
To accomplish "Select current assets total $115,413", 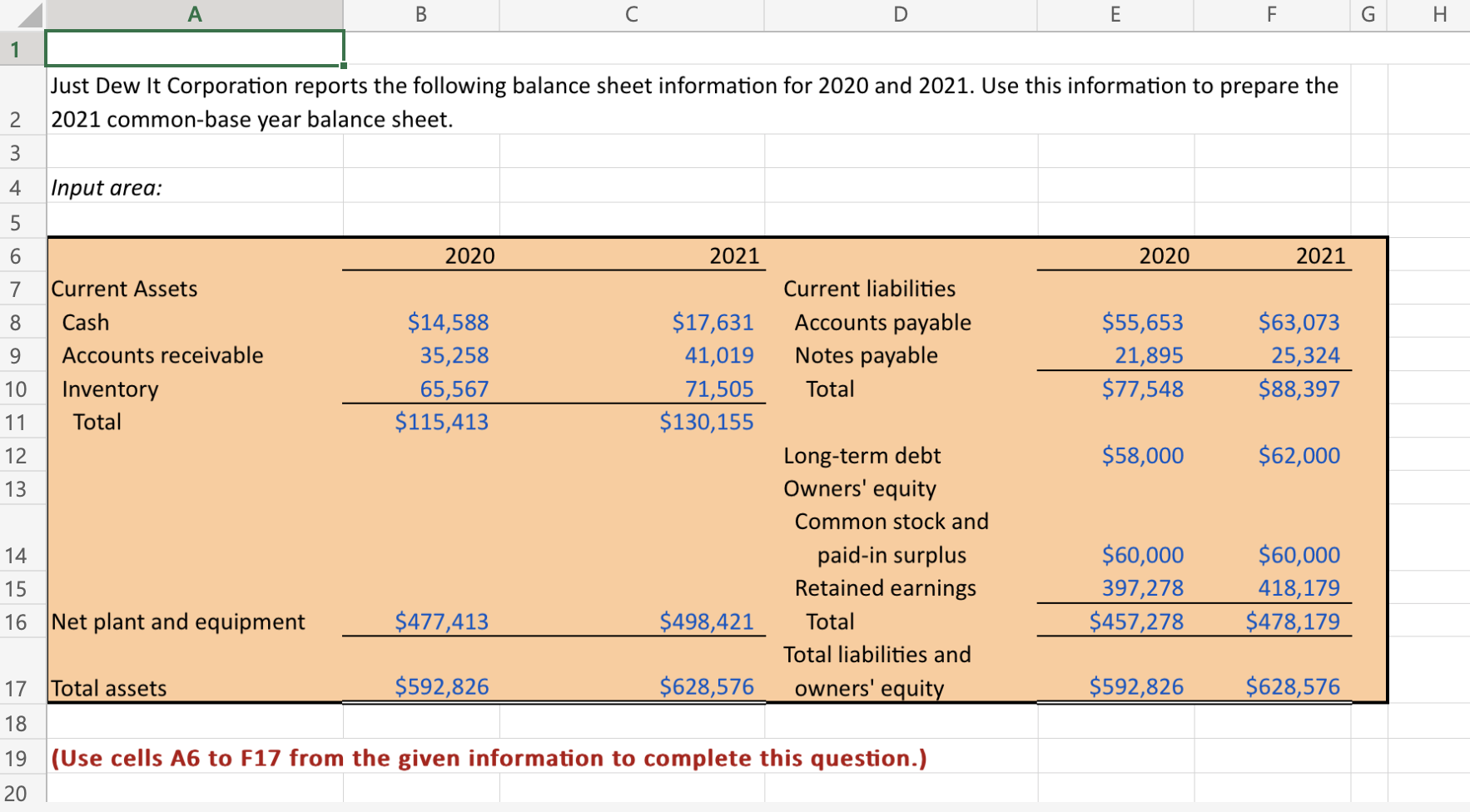I will tap(441, 422).
